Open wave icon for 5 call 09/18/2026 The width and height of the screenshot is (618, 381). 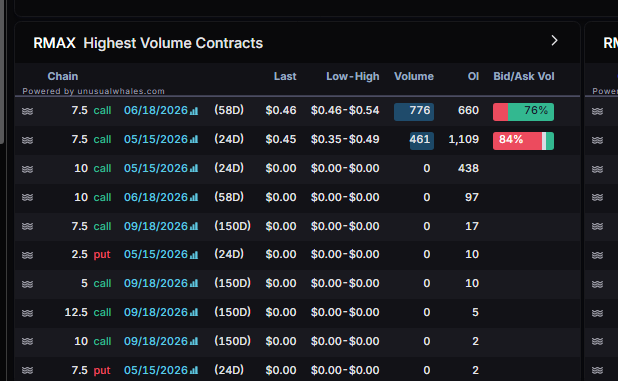27,284
